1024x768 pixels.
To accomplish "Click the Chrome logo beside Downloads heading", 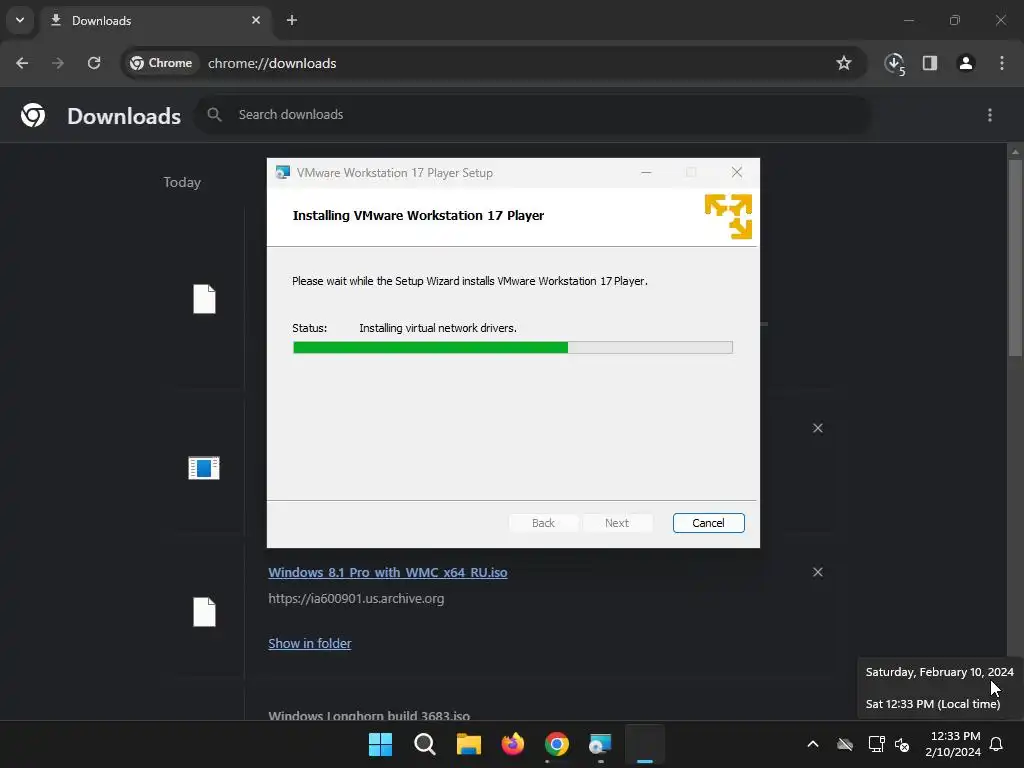I will click(33, 116).
